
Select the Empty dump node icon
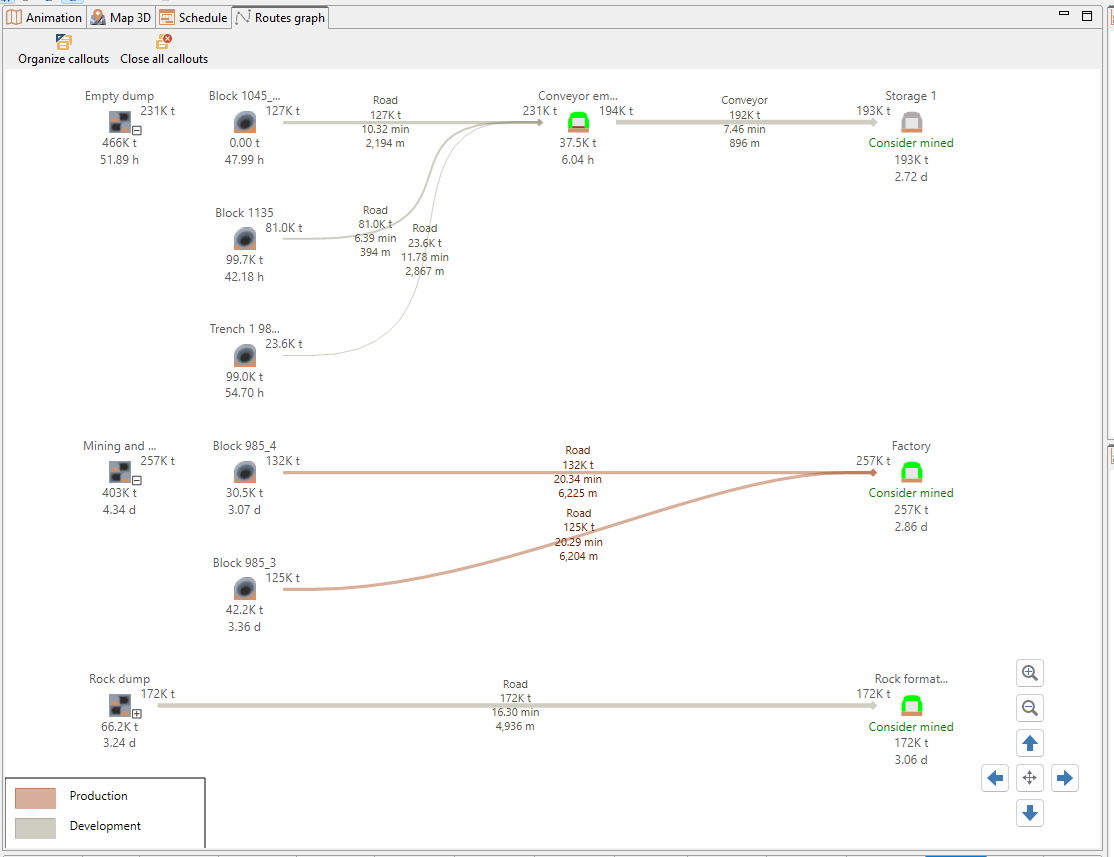coord(119,122)
